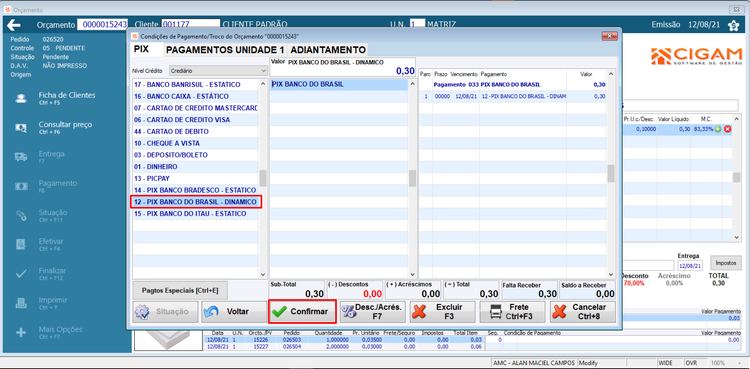Viewport: 750px width, 369px height.
Task: Switch to the ADIANTAMENTO tab
Action: [328, 50]
